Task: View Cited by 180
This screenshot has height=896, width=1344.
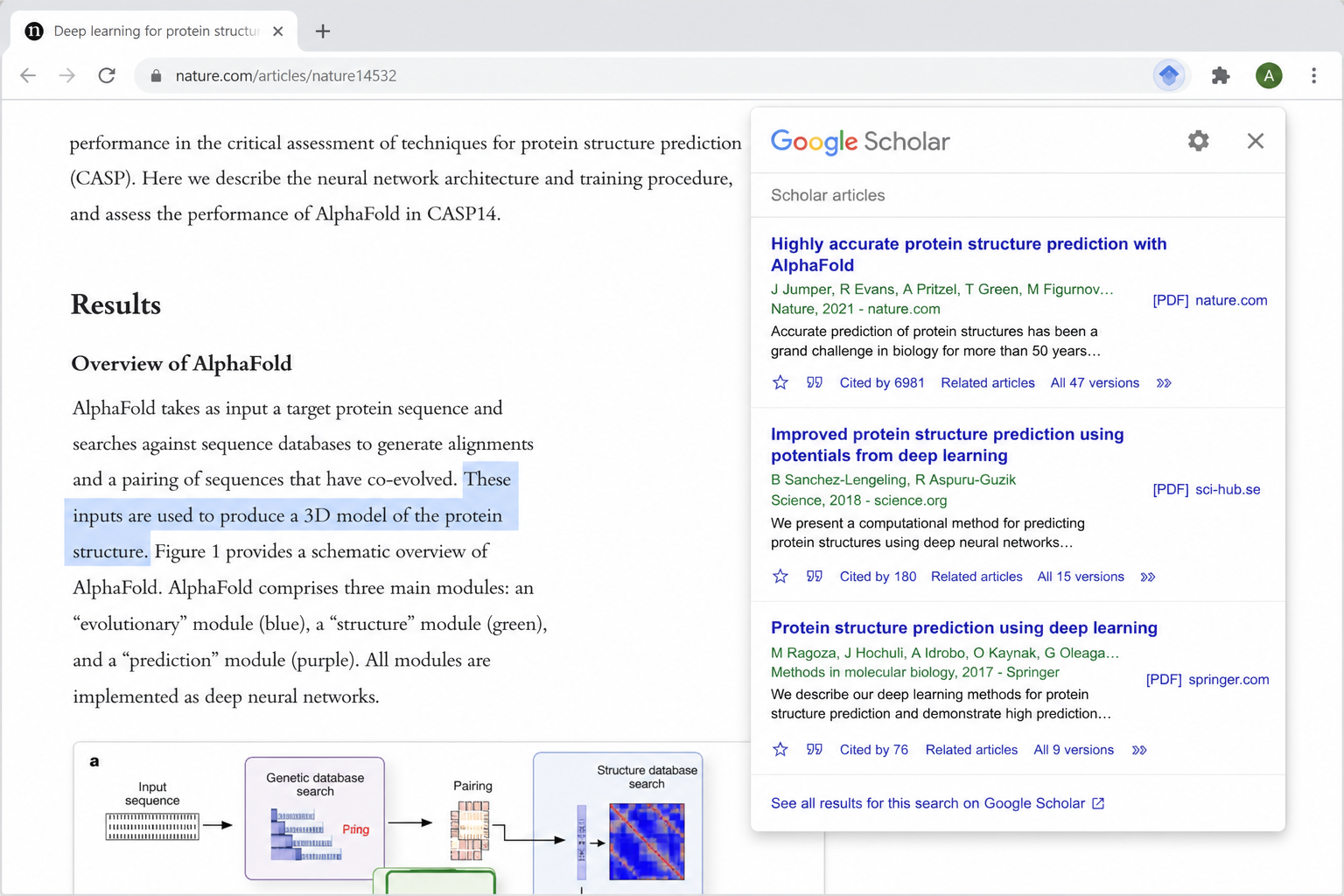Action: (878, 576)
